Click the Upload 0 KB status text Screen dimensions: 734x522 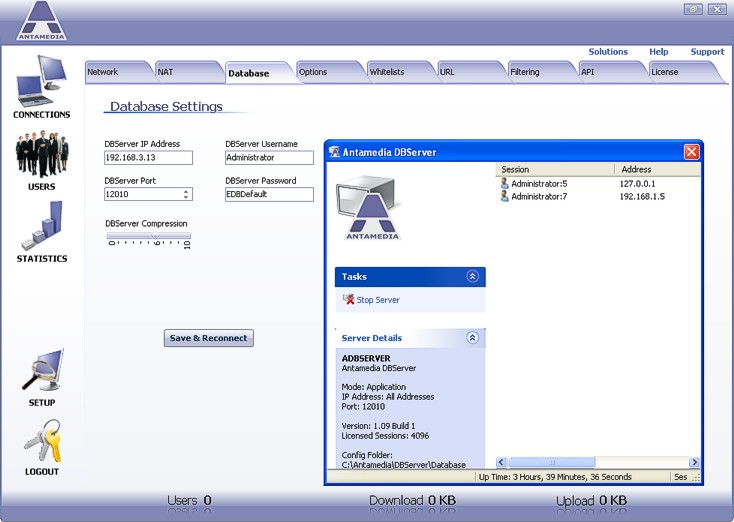(591, 500)
